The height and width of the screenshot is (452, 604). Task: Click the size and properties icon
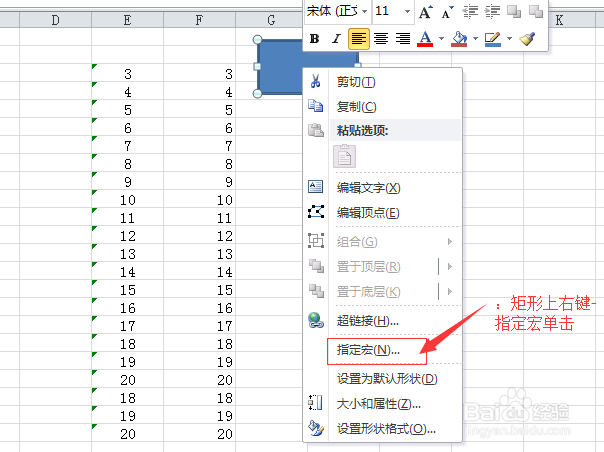[315, 402]
